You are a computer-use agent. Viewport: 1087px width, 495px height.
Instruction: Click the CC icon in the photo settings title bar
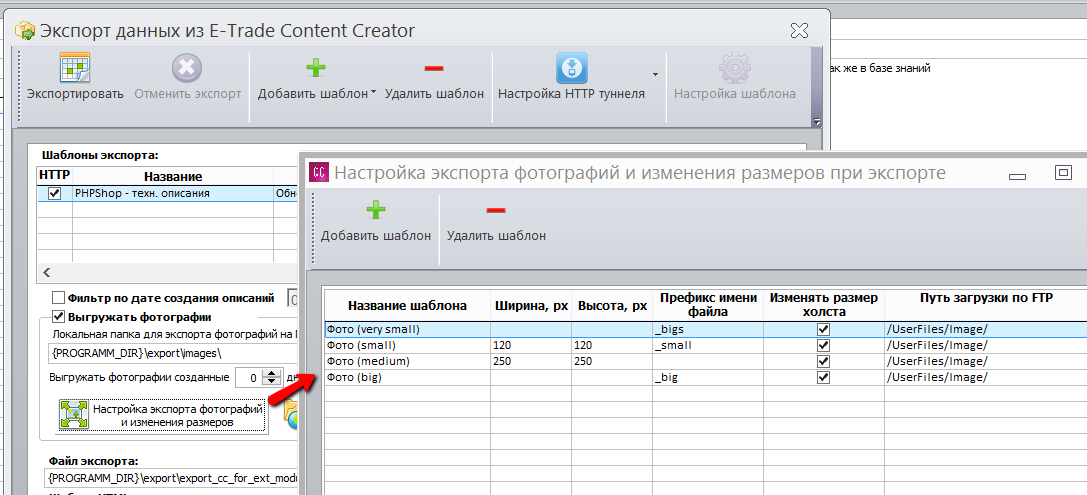(318, 172)
